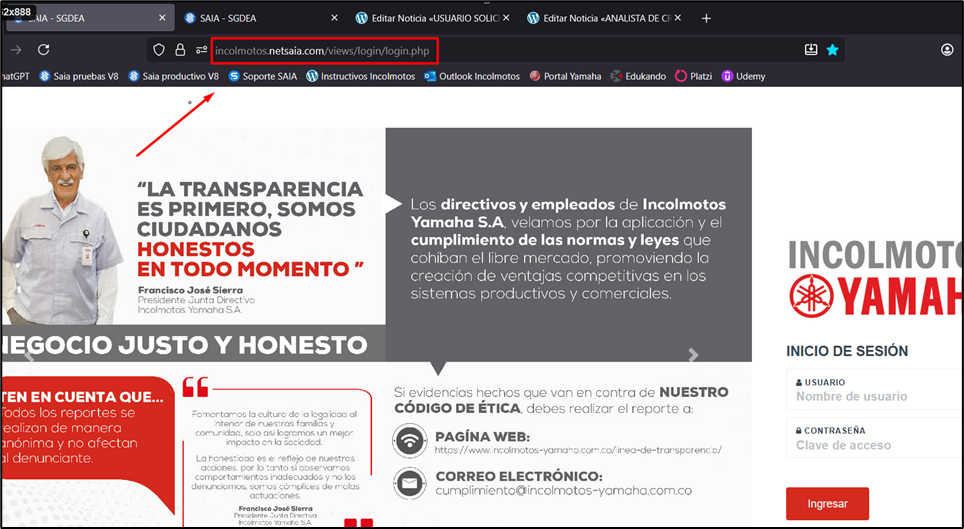Open the account profile icon
Image resolution: width=964 pixels, height=529 pixels.
947,50
